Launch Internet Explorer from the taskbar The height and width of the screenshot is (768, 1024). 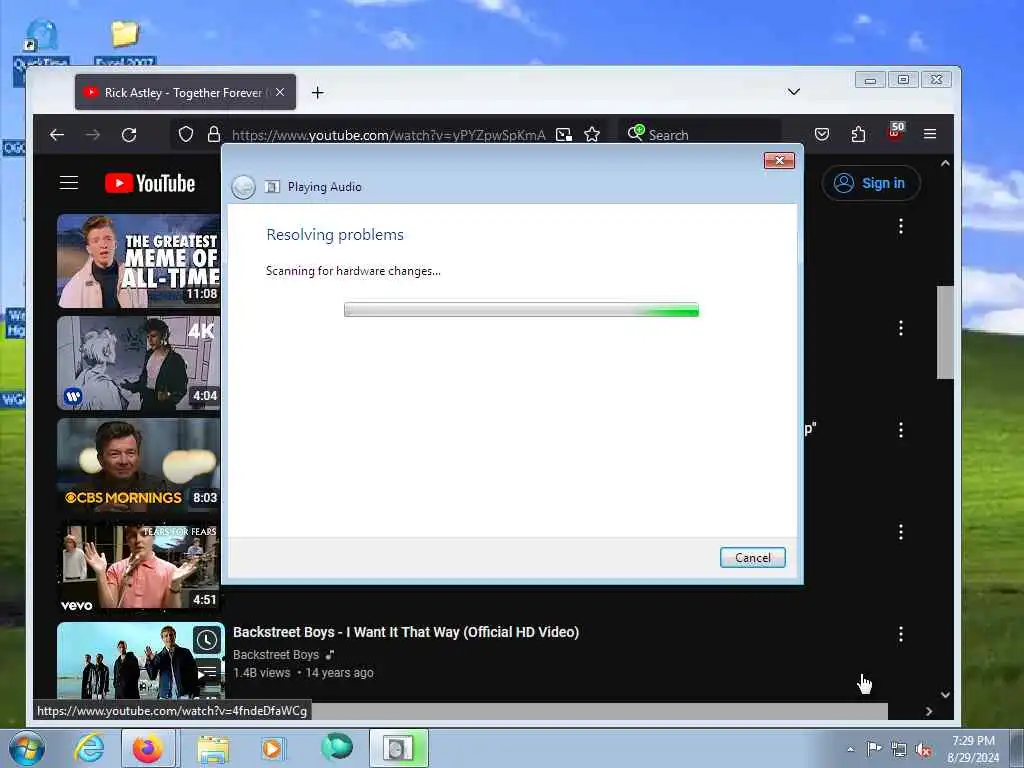[x=89, y=748]
